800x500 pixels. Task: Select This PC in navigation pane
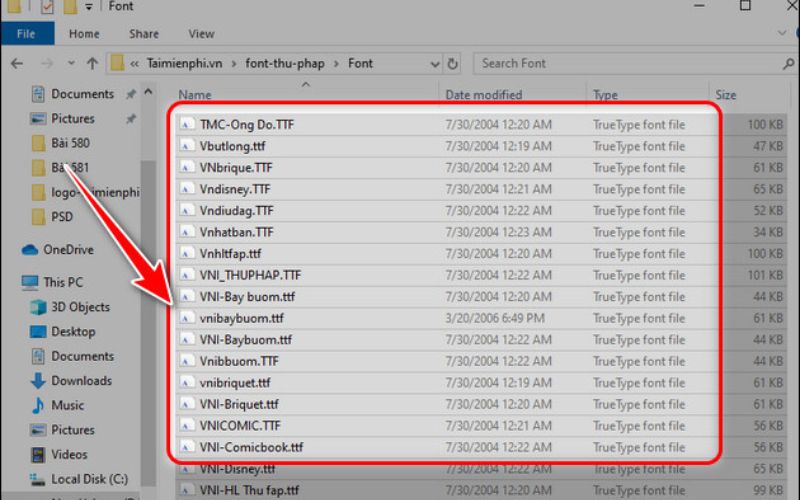tap(63, 282)
